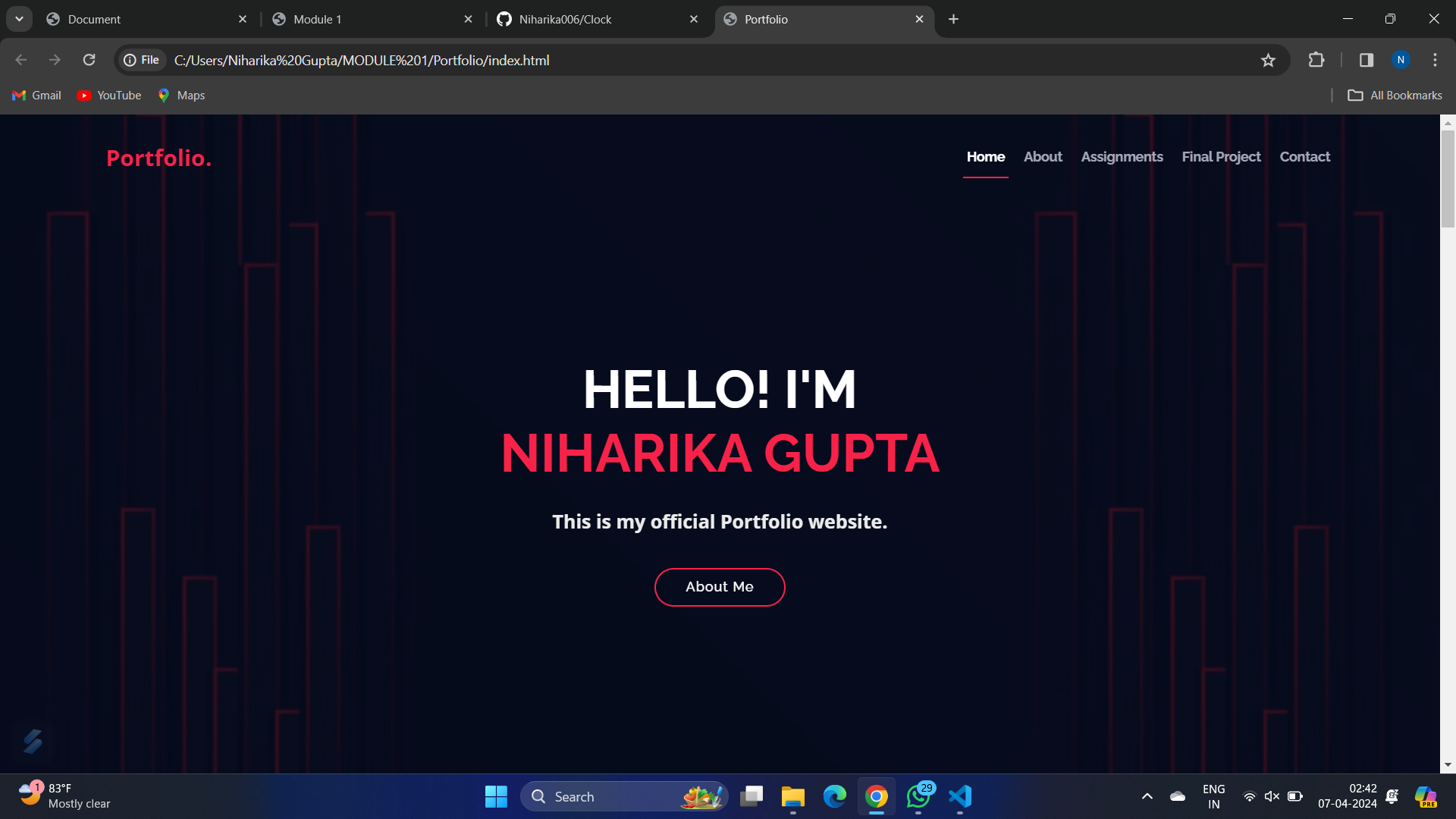This screenshot has height=819, width=1456.
Task: Open the Assignments navigation link
Action: click(x=1122, y=157)
